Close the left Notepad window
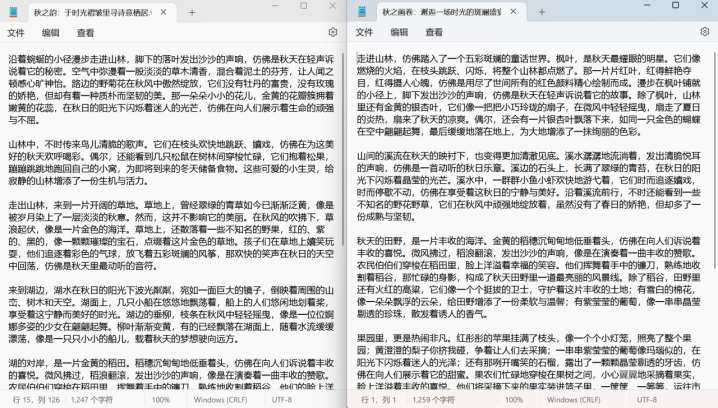Screen dimensions: 718x408 click(x=332, y=6)
